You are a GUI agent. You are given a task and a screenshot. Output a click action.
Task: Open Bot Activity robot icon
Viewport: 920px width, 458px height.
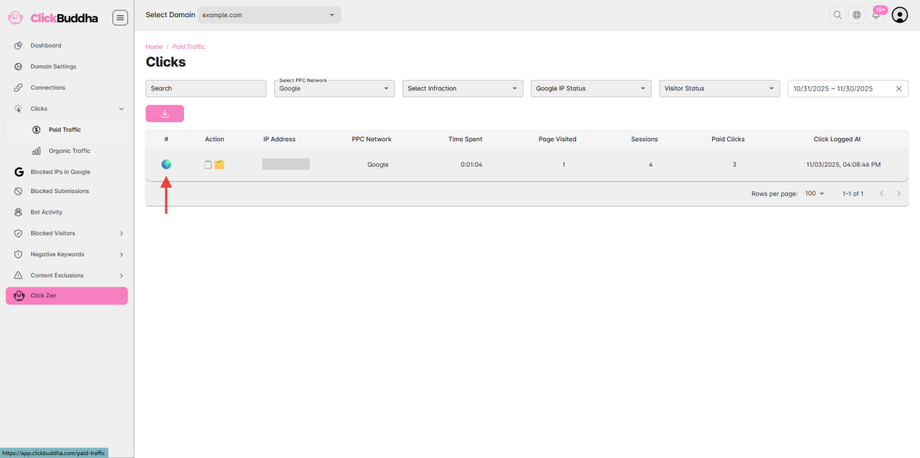[18, 212]
